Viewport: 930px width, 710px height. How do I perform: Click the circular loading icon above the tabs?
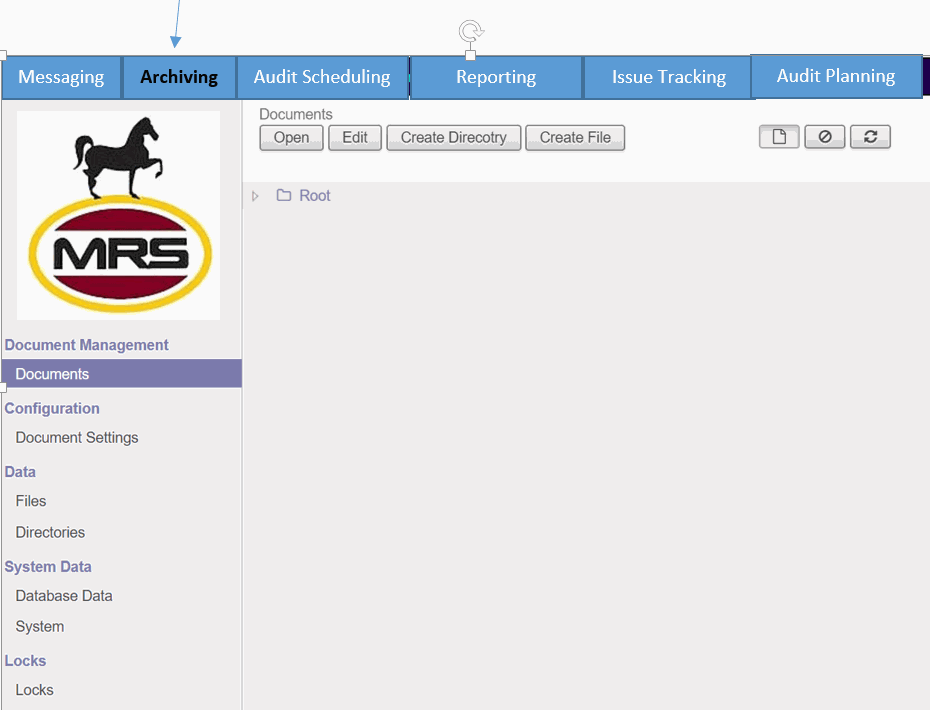470,30
